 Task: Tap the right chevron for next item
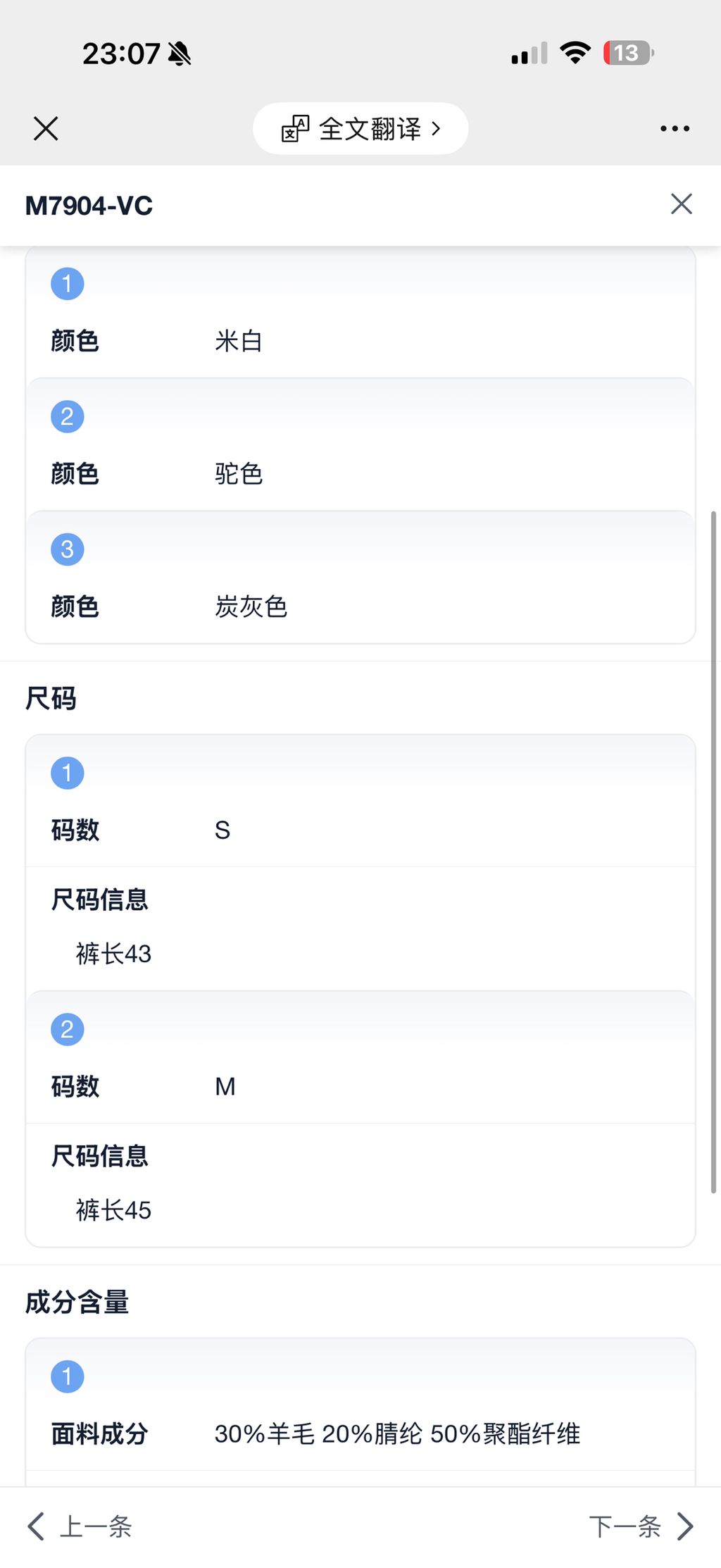pos(685,1526)
